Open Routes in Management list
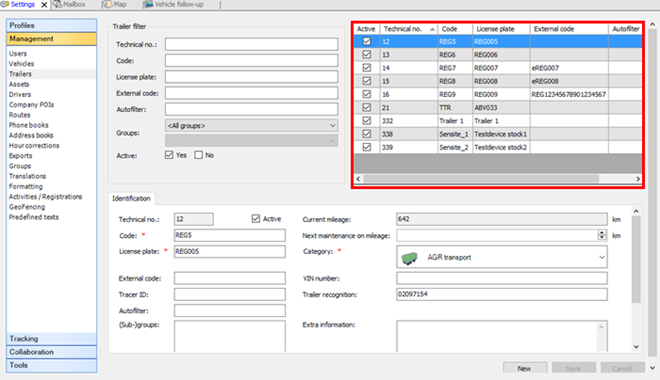This screenshot has height=380, width=660. tap(19, 115)
